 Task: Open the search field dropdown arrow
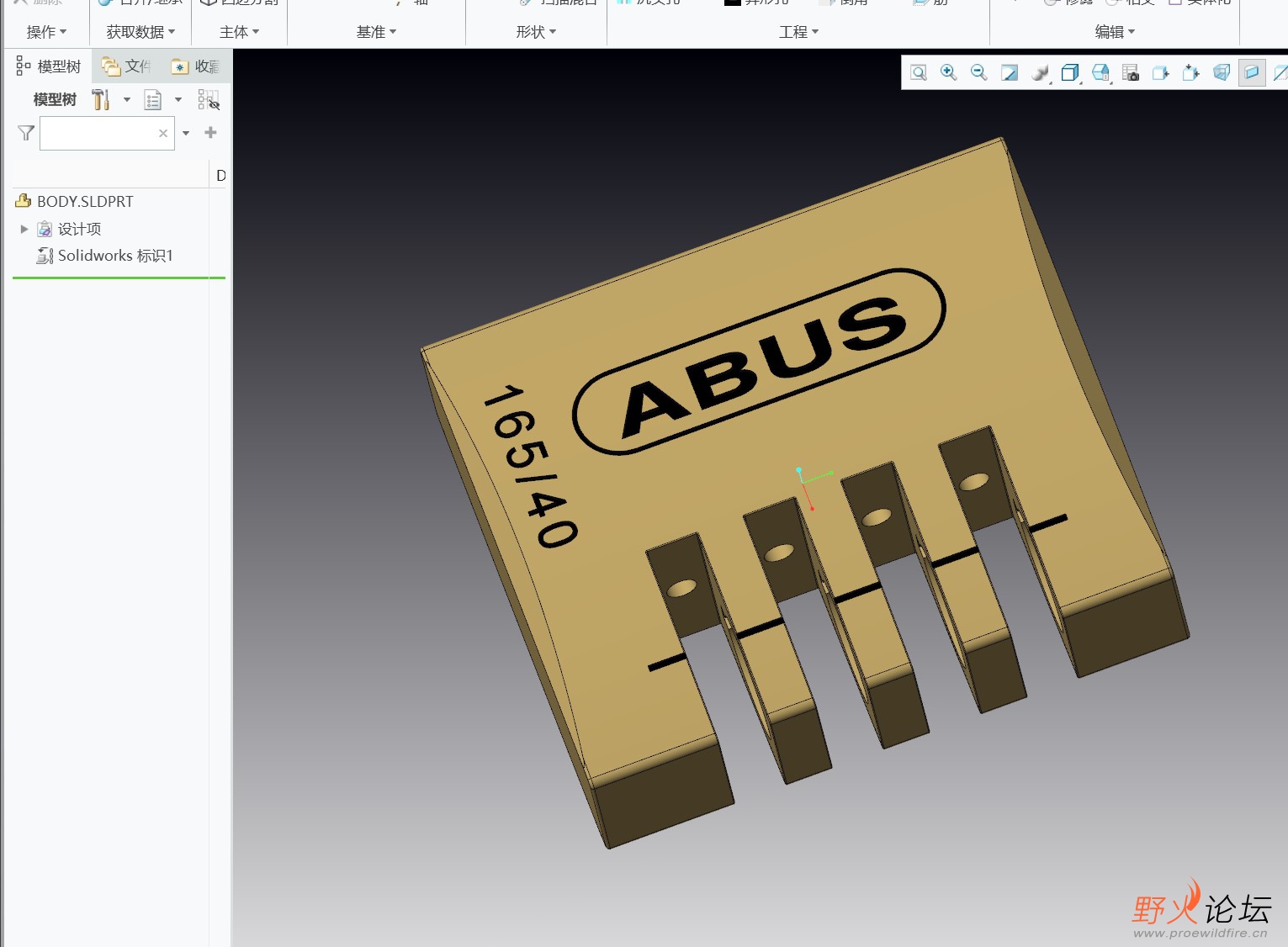(186, 133)
